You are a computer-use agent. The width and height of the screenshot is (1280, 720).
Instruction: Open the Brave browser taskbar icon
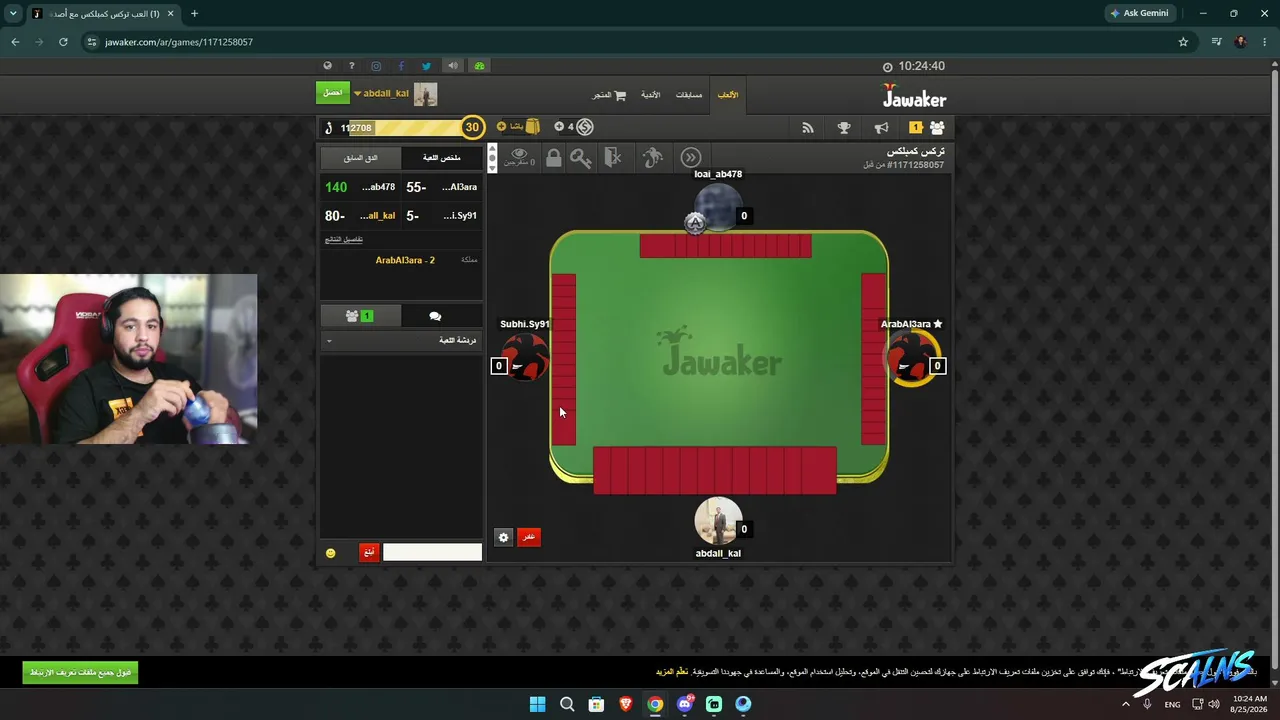(x=626, y=704)
